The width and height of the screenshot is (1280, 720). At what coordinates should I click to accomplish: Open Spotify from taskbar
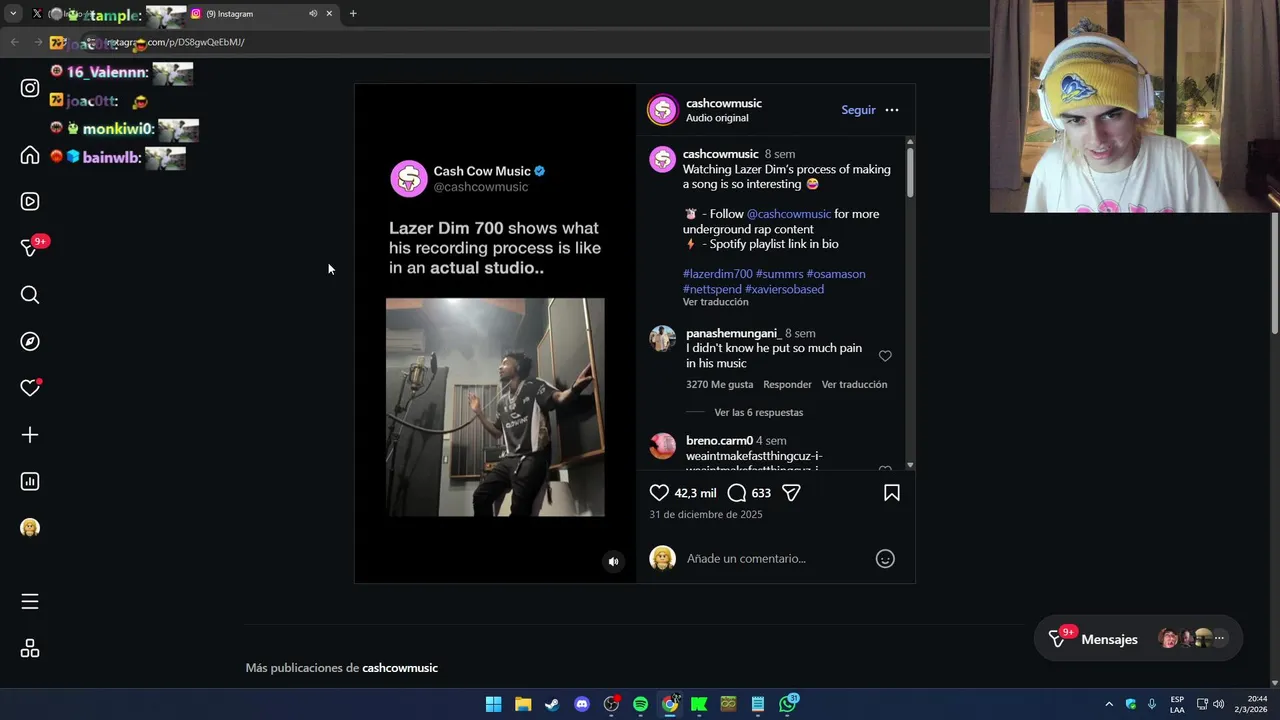tap(641, 704)
